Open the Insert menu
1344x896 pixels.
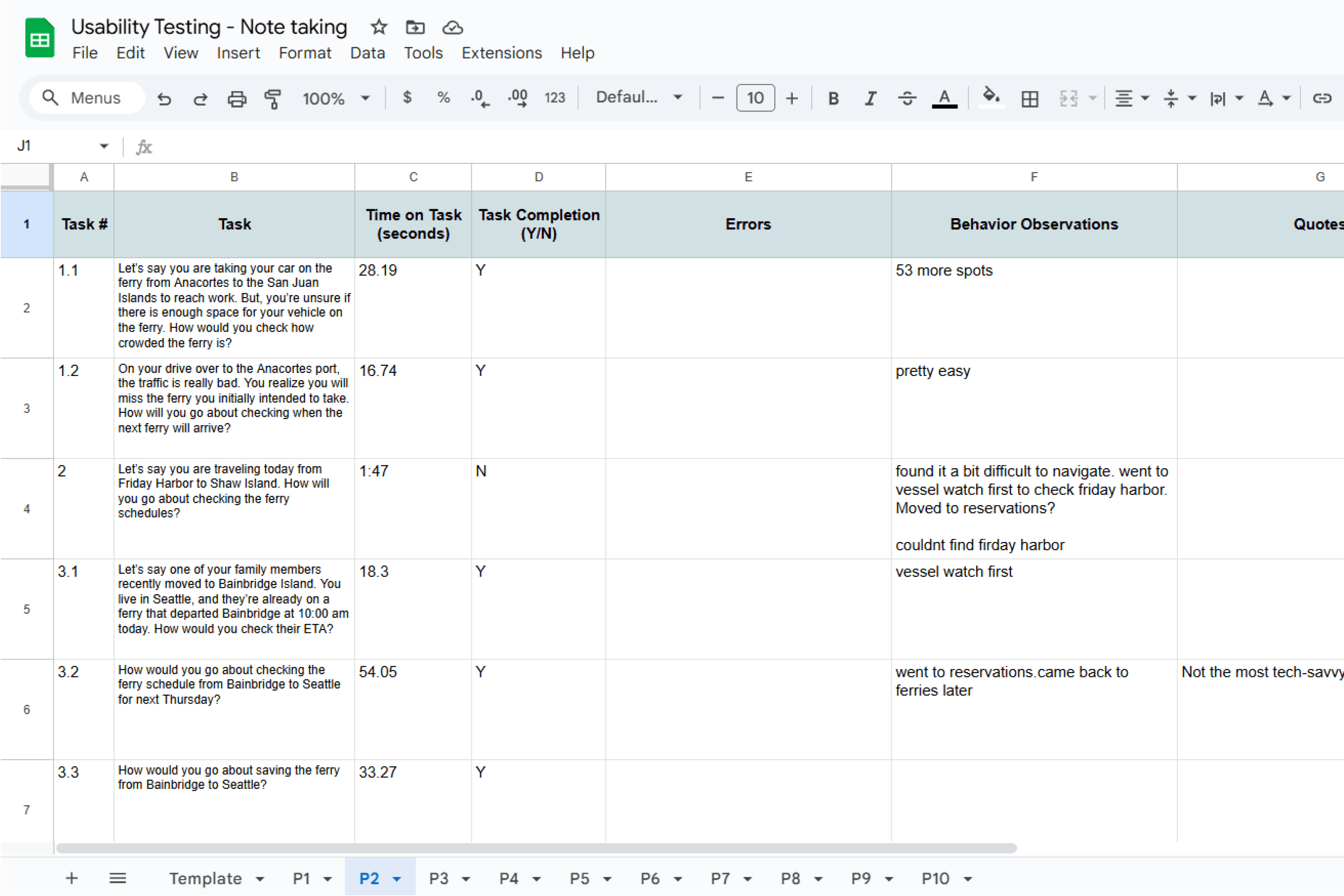(238, 53)
